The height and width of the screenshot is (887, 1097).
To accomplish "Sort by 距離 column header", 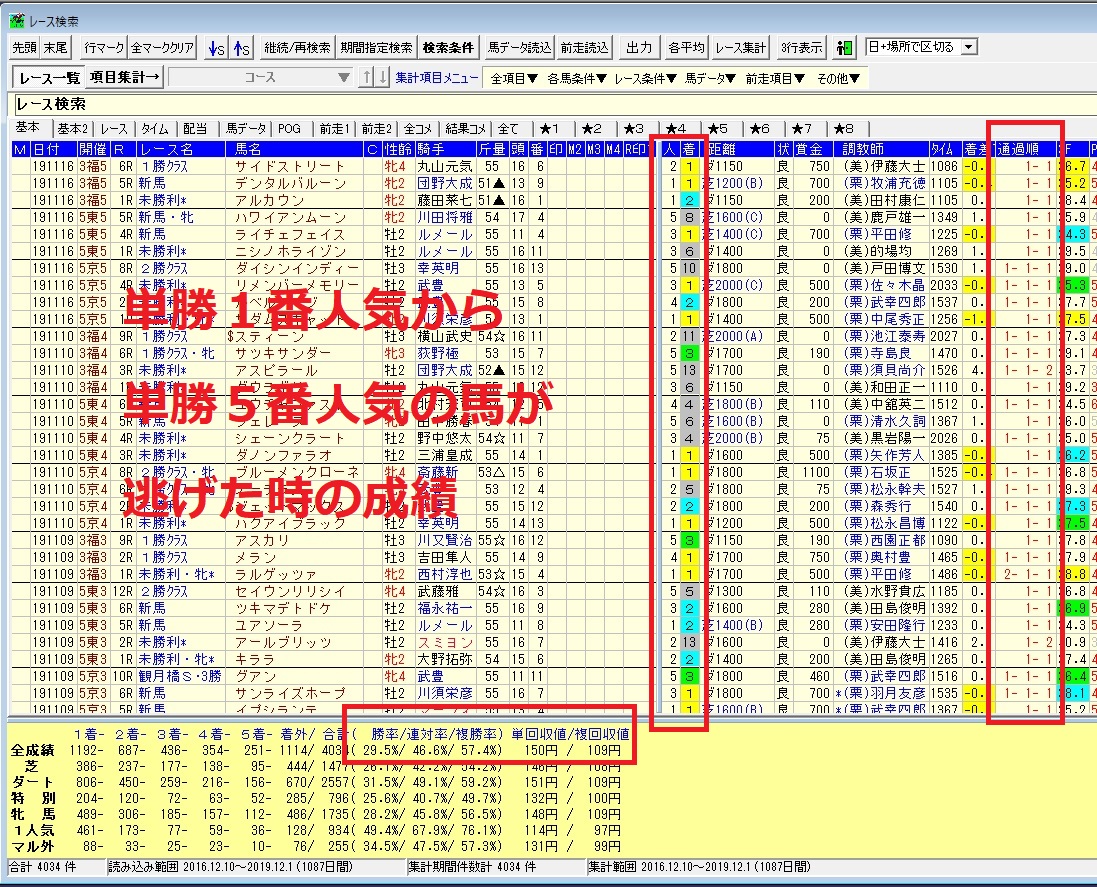I will click(740, 149).
